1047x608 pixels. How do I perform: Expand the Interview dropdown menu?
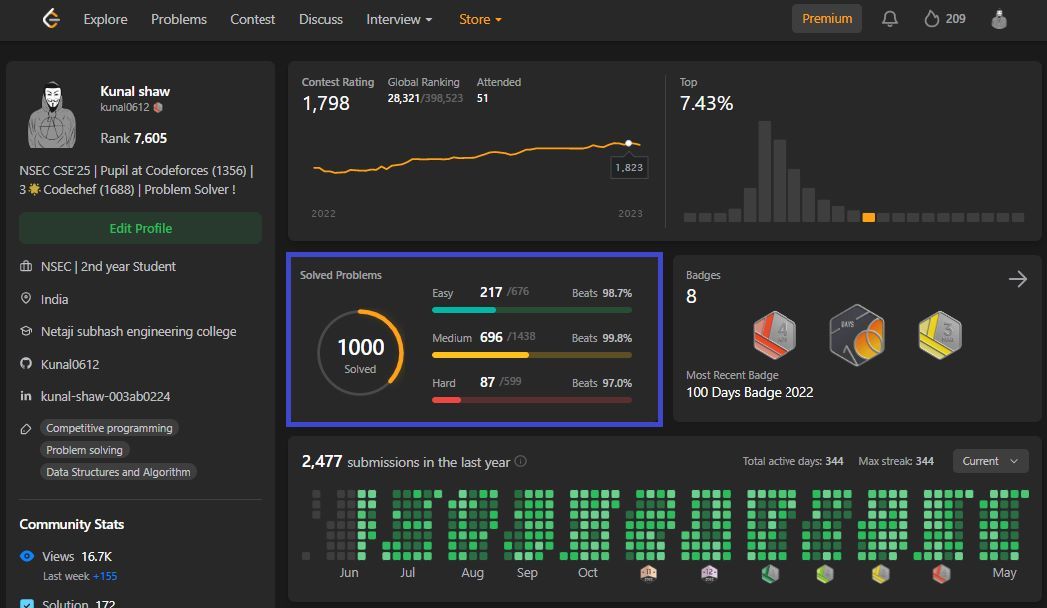pyautogui.click(x=399, y=19)
